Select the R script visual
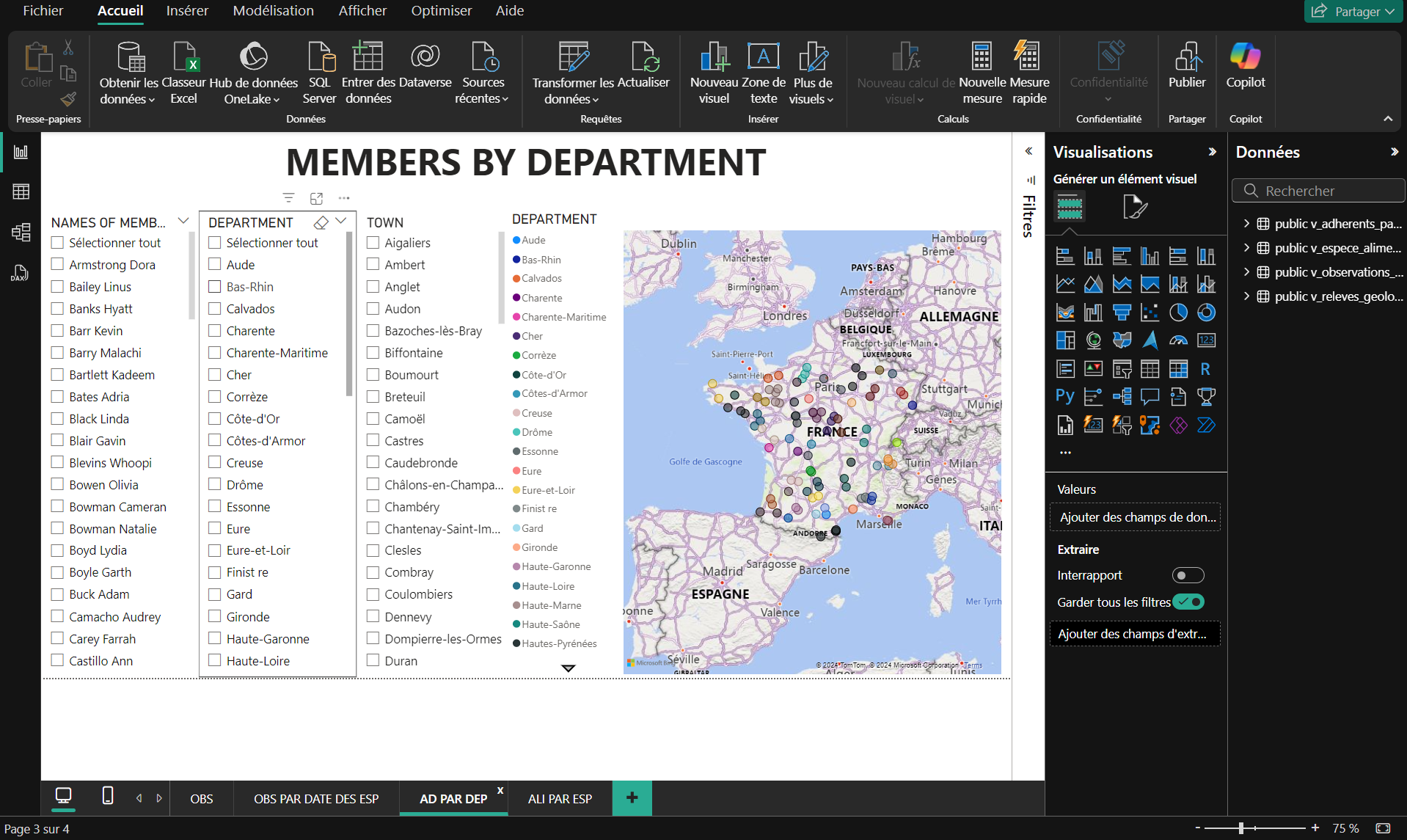Screen dimensions: 1407x840 [1206, 369]
